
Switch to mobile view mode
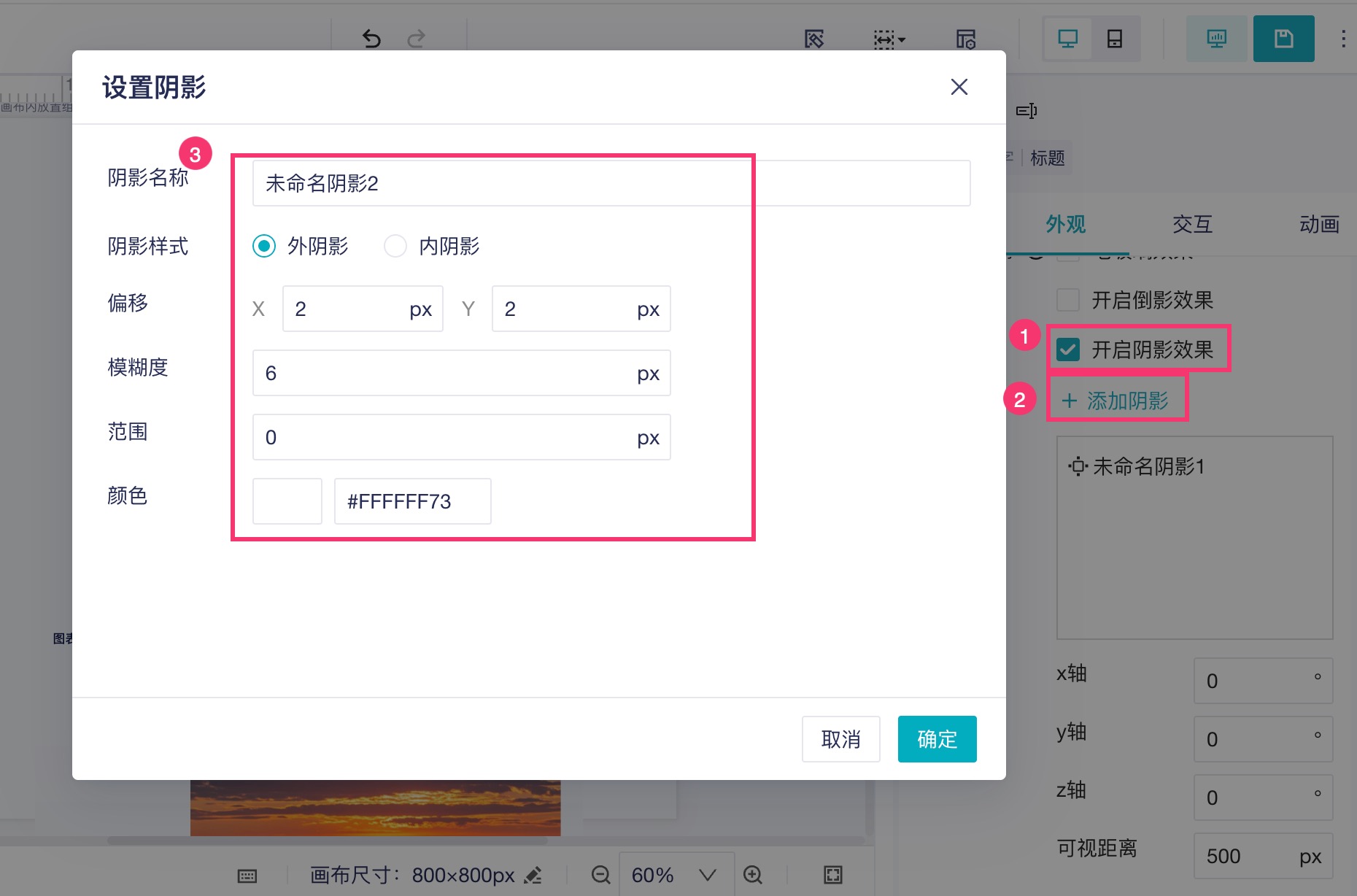coord(1115,39)
